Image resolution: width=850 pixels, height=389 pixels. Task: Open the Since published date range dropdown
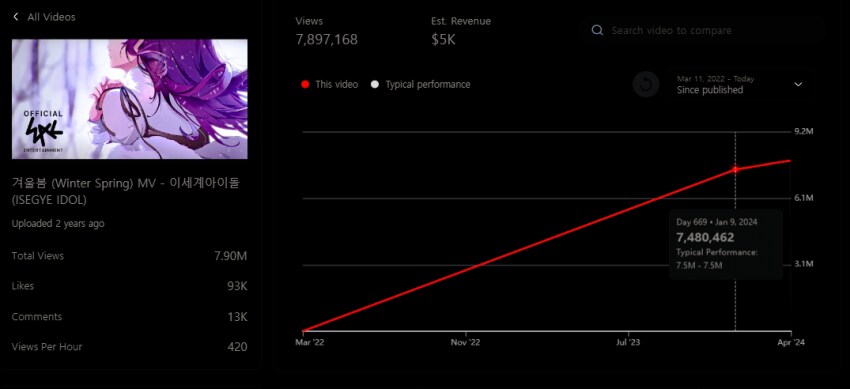[x=740, y=85]
